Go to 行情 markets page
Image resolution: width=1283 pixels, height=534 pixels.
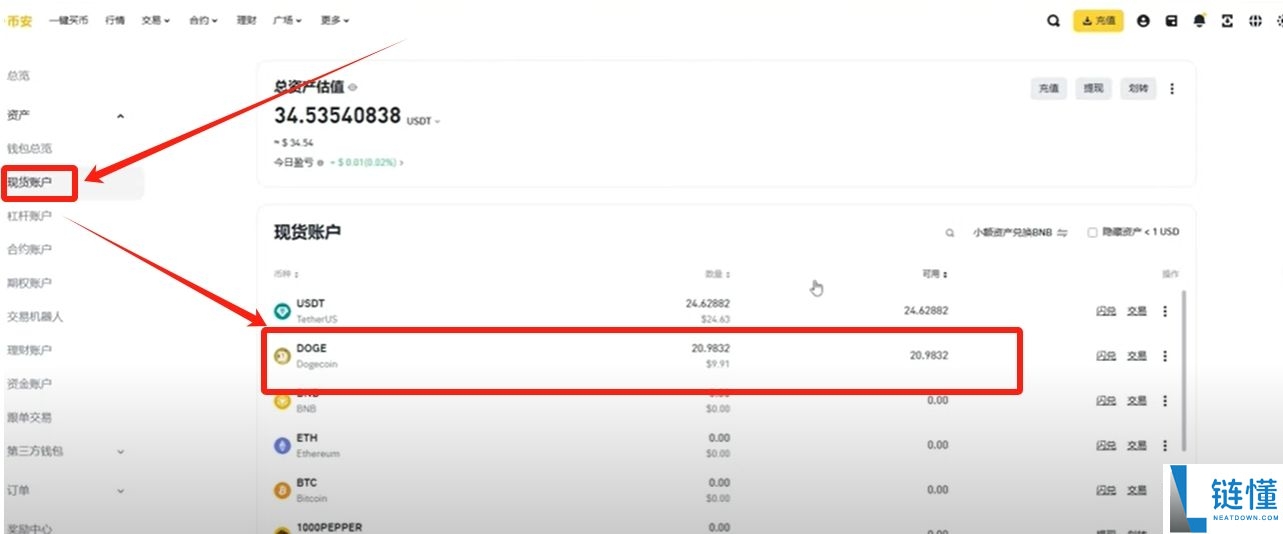115,20
